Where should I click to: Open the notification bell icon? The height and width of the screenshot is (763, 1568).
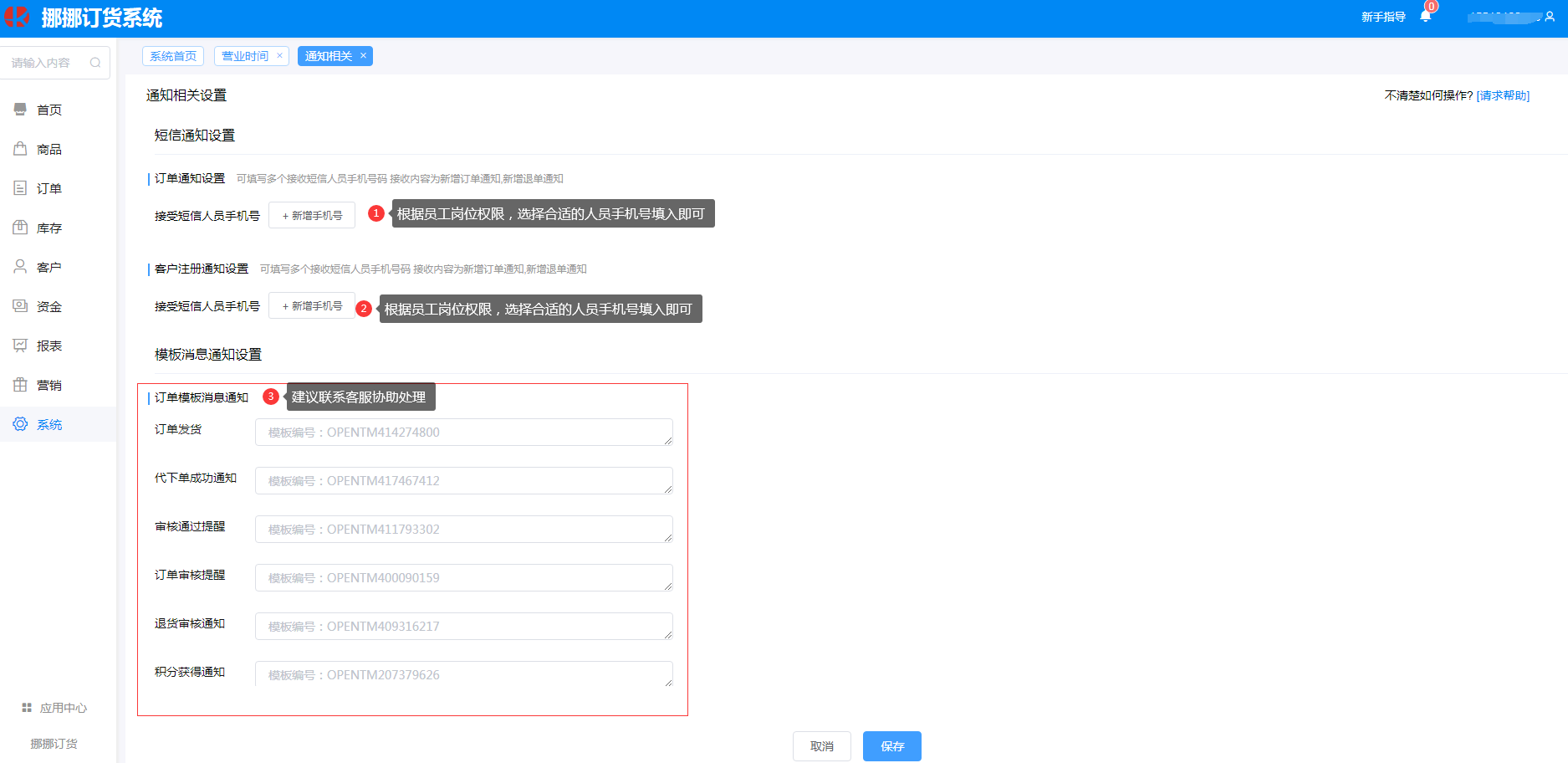point(1425,17)
